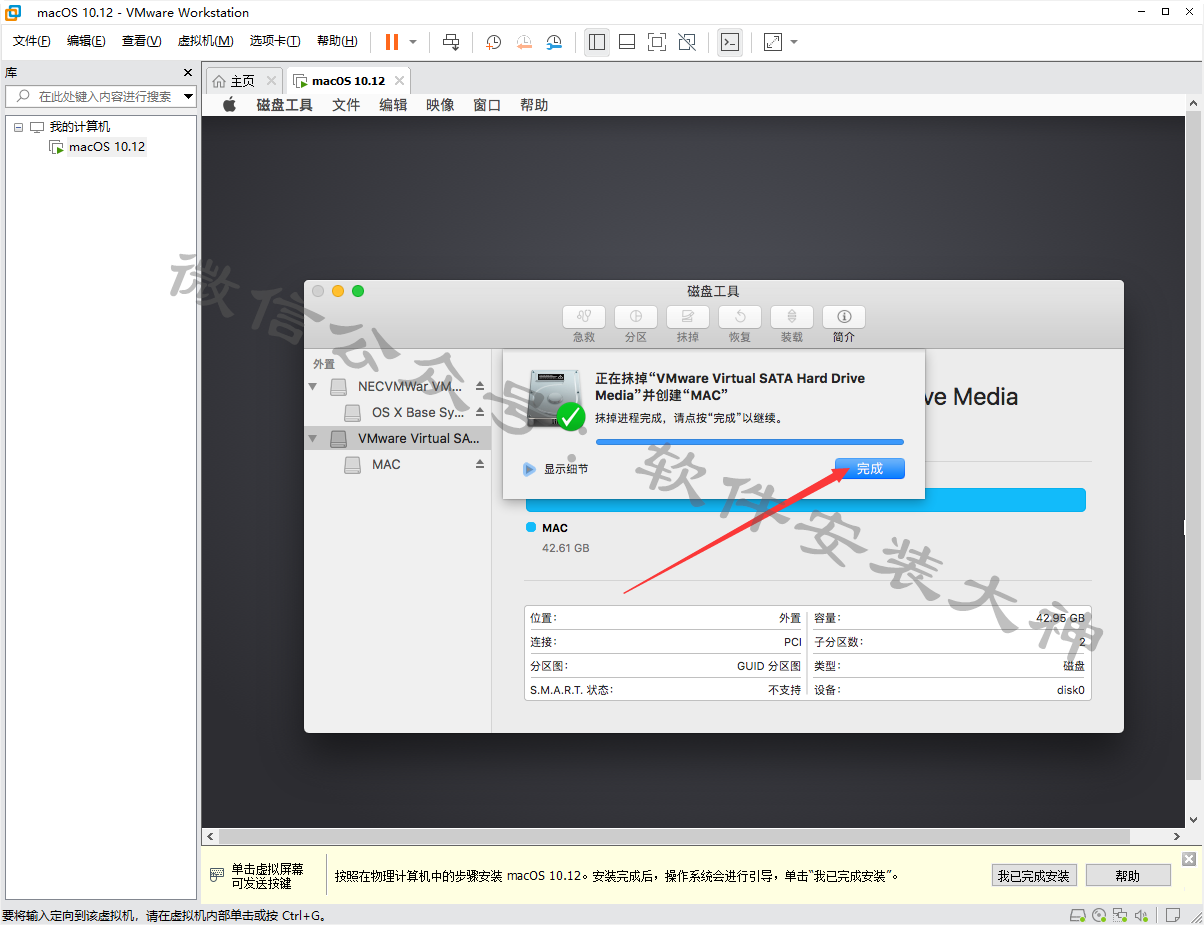This screenshot has width=1204, height=925.
Task: Click the 装载 mount tool
Action: (x=792, y=317)
